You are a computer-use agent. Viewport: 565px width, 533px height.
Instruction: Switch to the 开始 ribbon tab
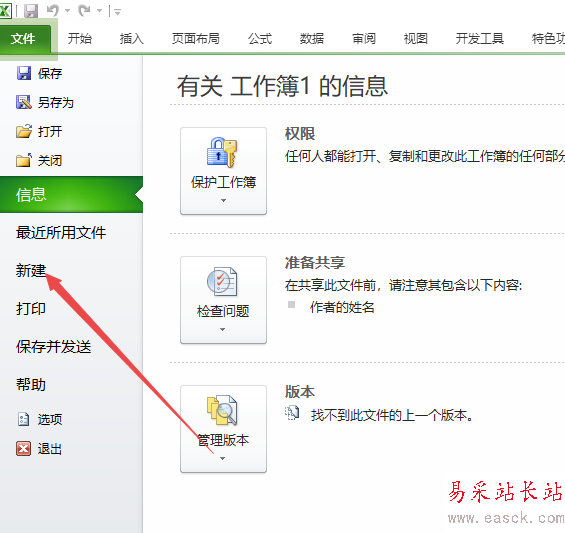click(x=80, y=38)
